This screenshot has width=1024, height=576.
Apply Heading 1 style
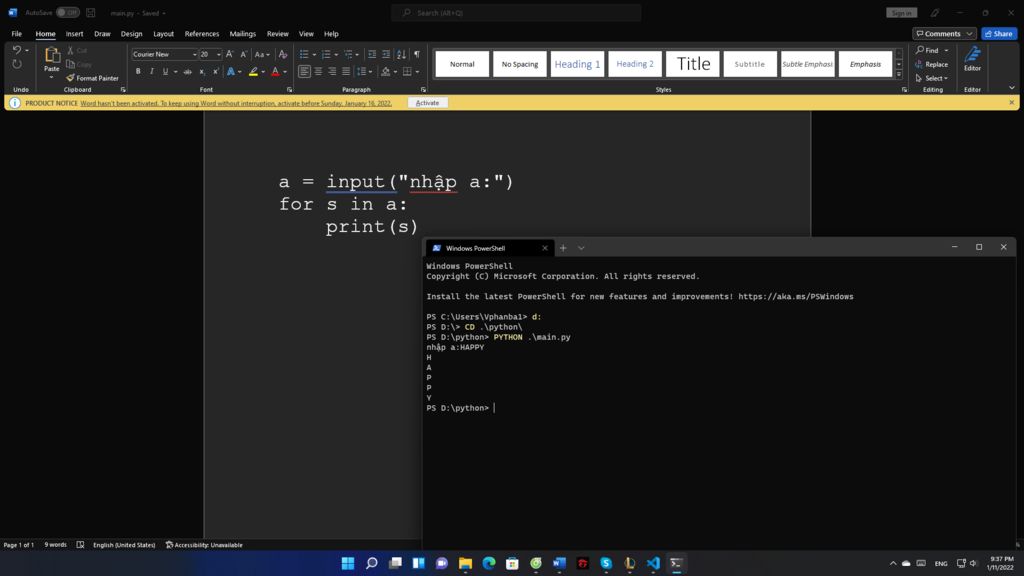pyautogui.click(x=577, y=64)
